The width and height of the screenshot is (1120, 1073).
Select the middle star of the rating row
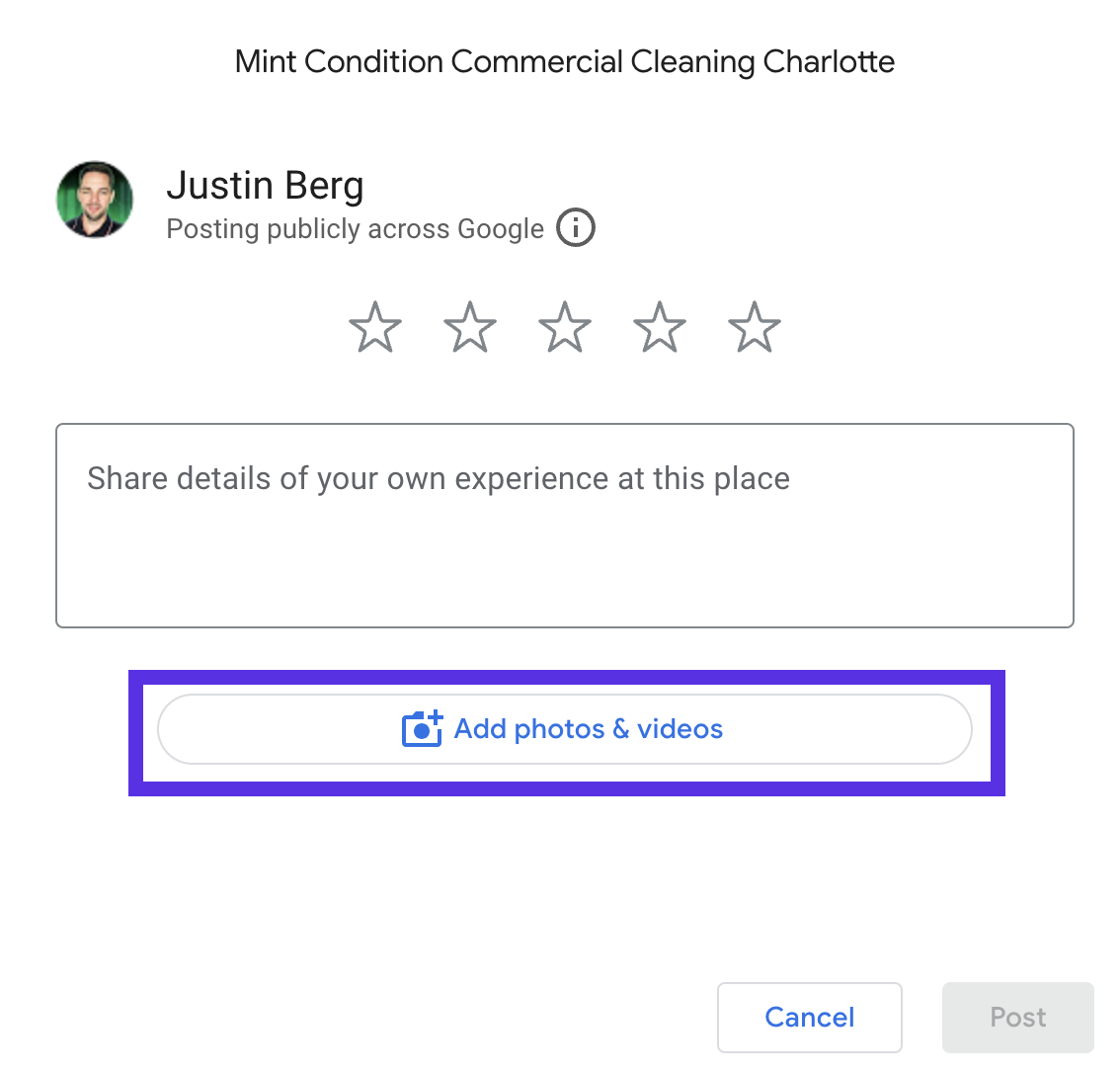(x=565, y=327)
